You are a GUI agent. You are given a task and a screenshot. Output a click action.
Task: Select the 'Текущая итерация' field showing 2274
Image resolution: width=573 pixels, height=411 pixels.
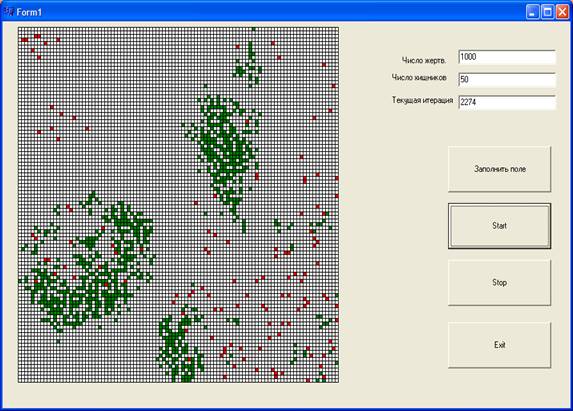coord(507,102)
